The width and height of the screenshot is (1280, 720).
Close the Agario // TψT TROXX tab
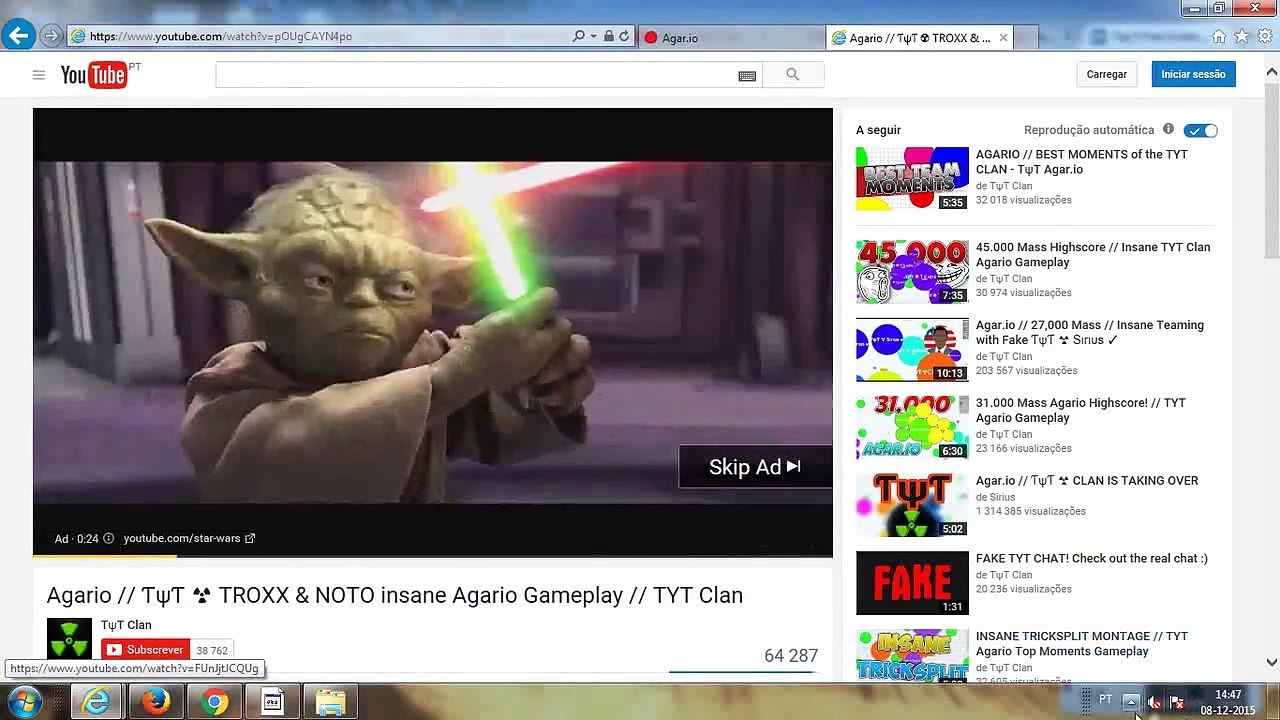coord(1003,38)
